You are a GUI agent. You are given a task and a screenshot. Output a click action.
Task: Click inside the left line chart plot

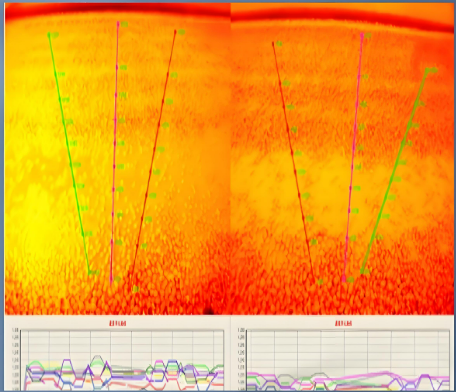(x=122, y=360)
